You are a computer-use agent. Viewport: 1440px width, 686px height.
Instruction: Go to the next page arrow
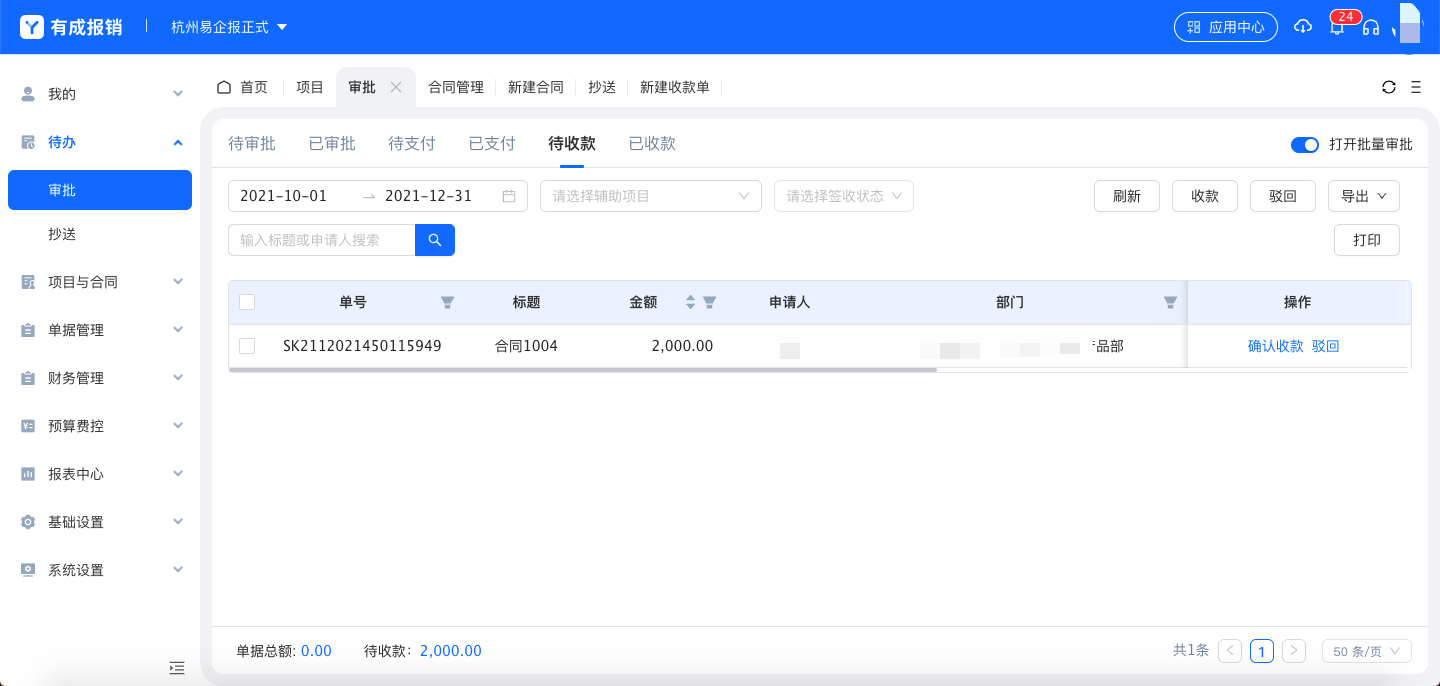pos(1294,651)
